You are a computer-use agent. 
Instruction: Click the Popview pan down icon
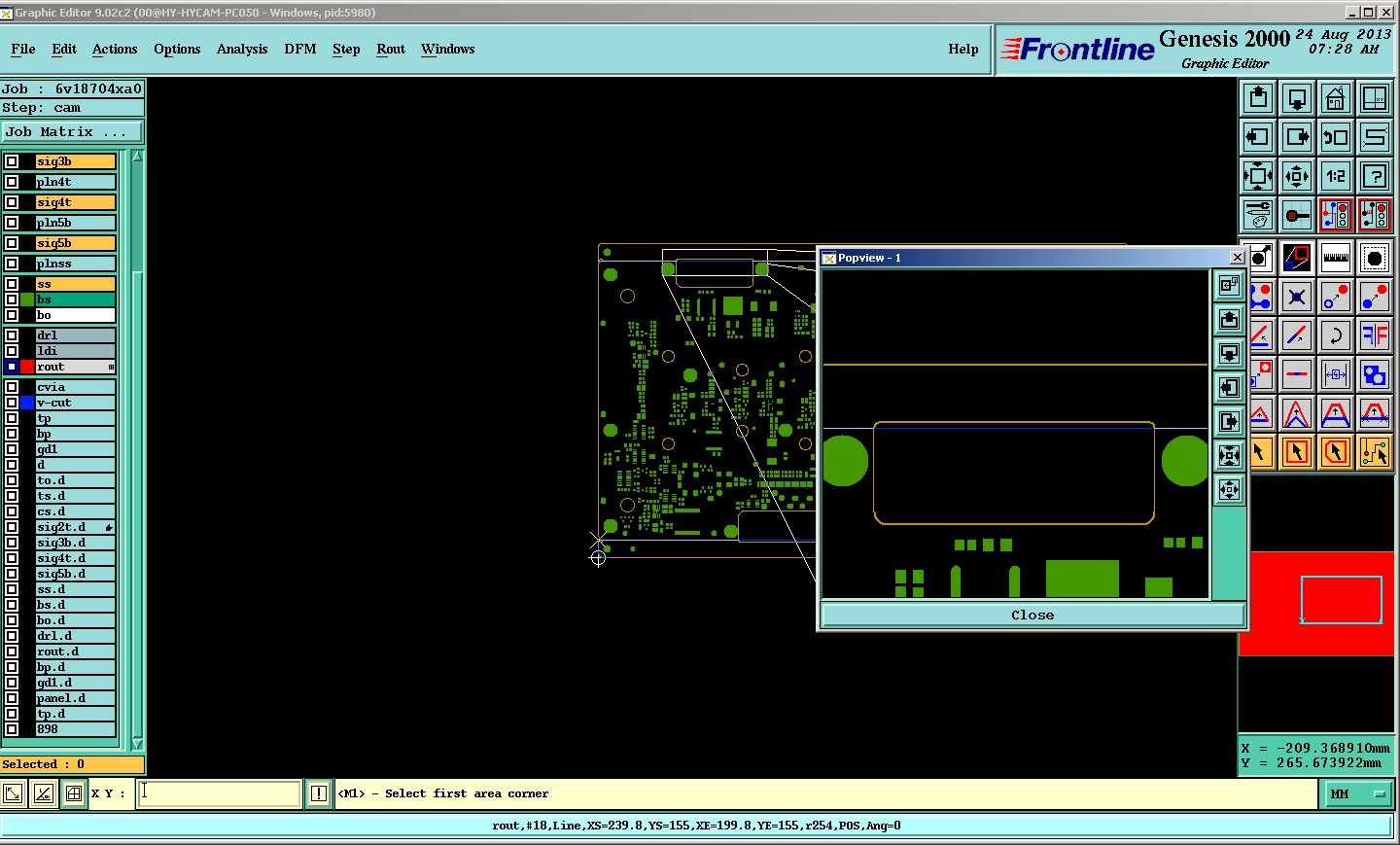coord(1230,353)
